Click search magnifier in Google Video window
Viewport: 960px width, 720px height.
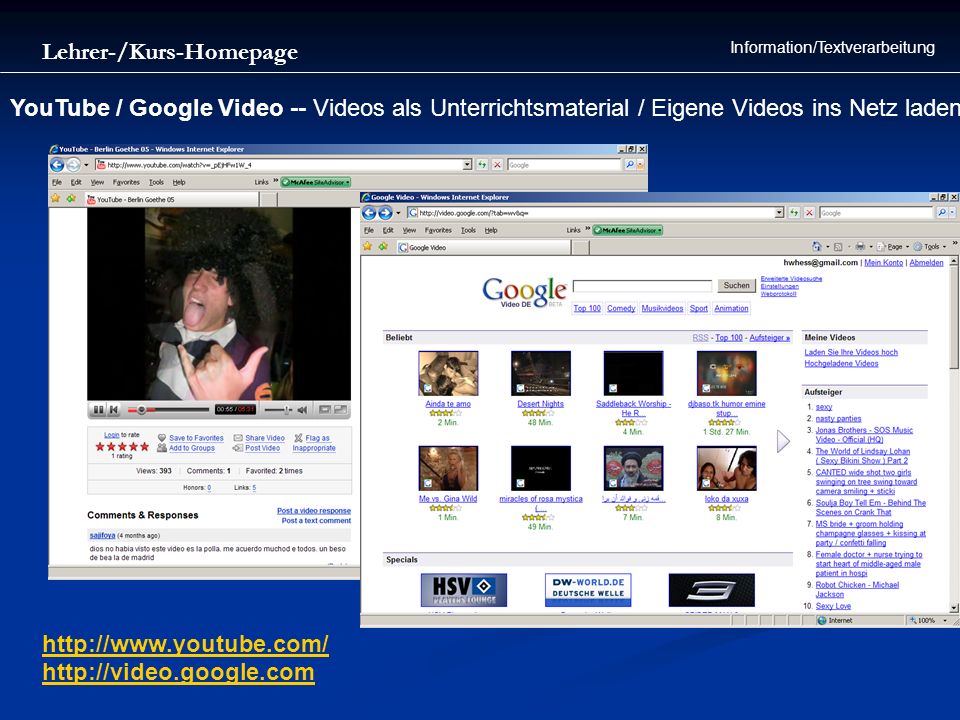click(x=942, y=212)
